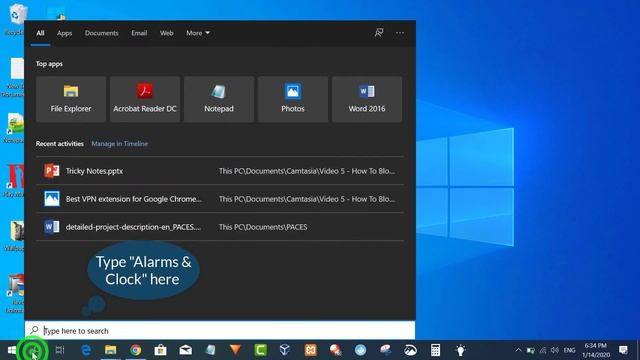Open Best VPN extension for Google Chrome image
640x360 pixels.
(220, 199)
